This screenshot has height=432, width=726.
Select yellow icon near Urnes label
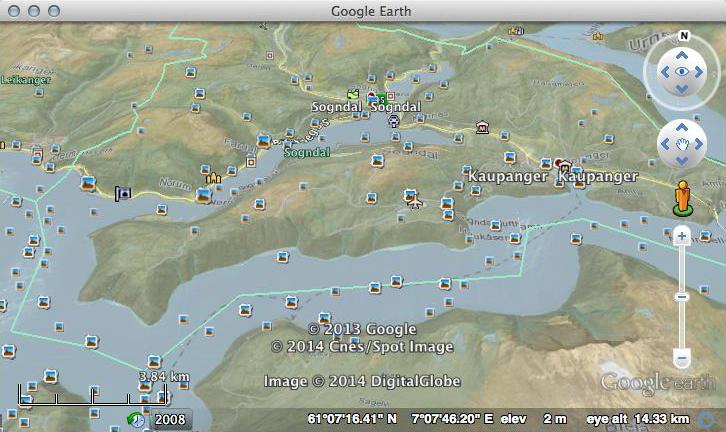598,36
